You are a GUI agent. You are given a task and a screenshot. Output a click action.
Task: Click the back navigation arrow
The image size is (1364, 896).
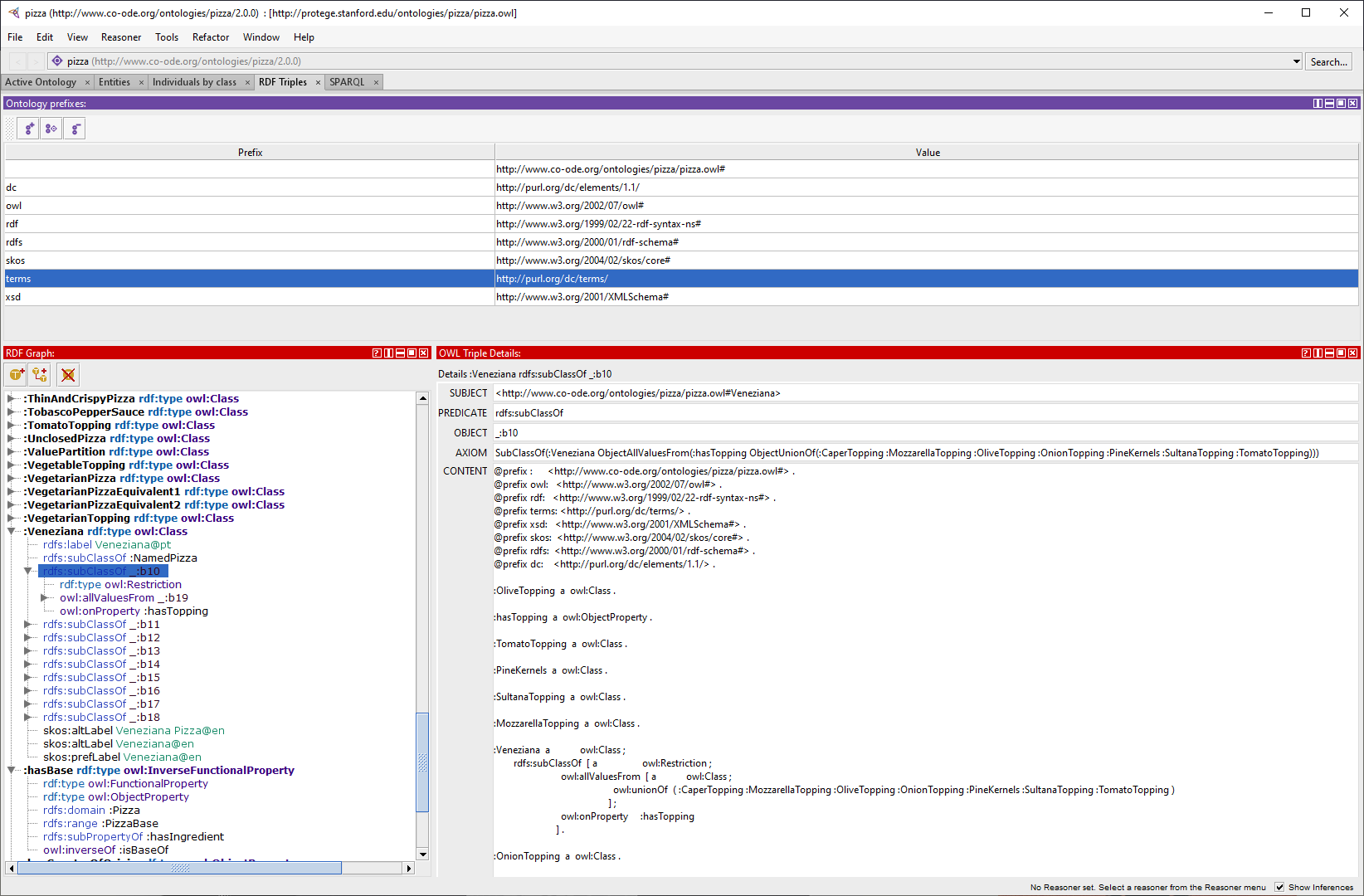click(18, 61)
